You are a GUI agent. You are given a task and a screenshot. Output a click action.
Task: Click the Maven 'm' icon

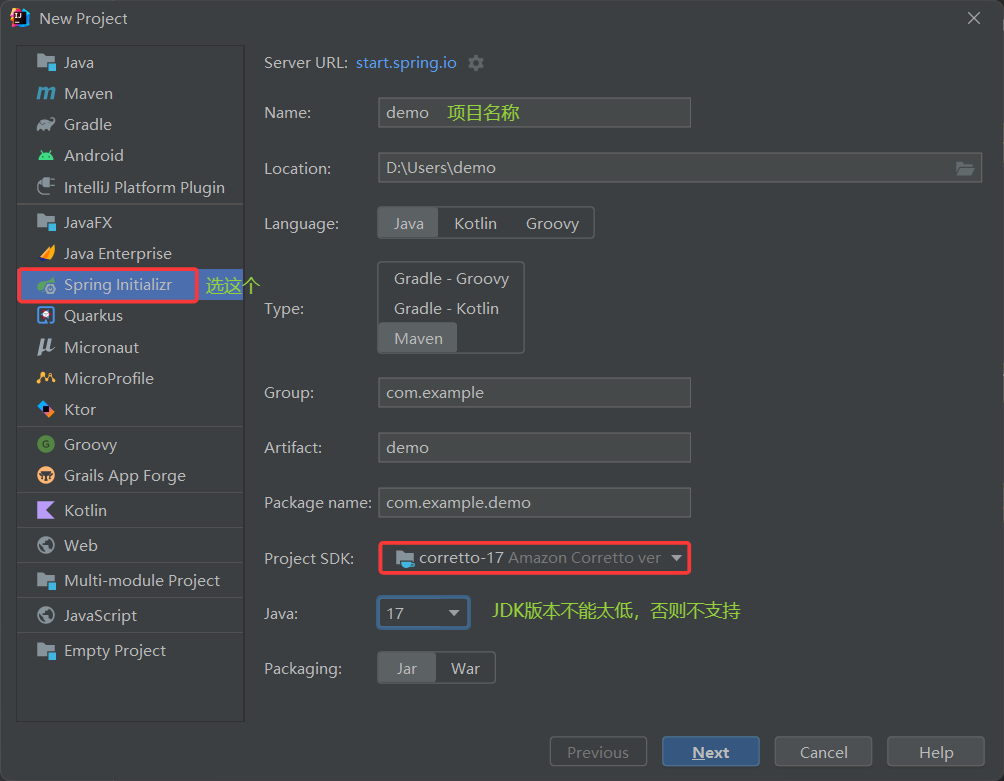[x=46, y=93]
